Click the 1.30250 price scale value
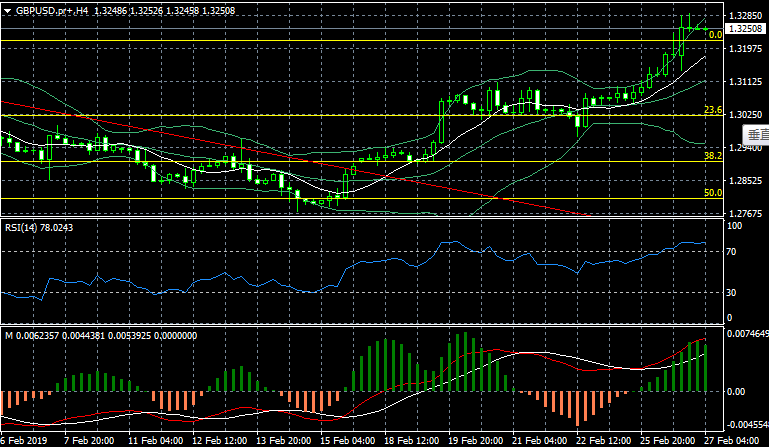 coord(745,114)
